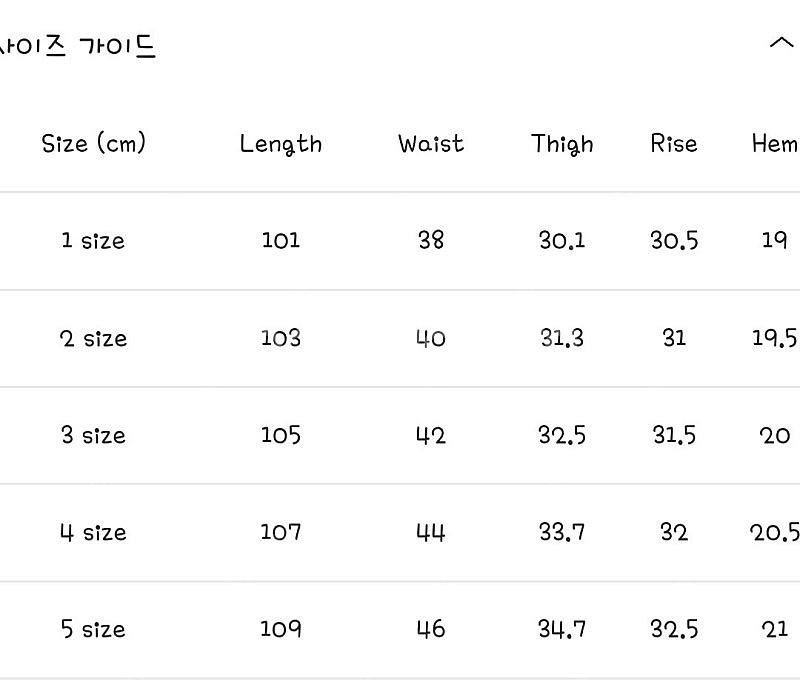Choose the 5 size row label

pyautogui.click(x=93, y=629)
